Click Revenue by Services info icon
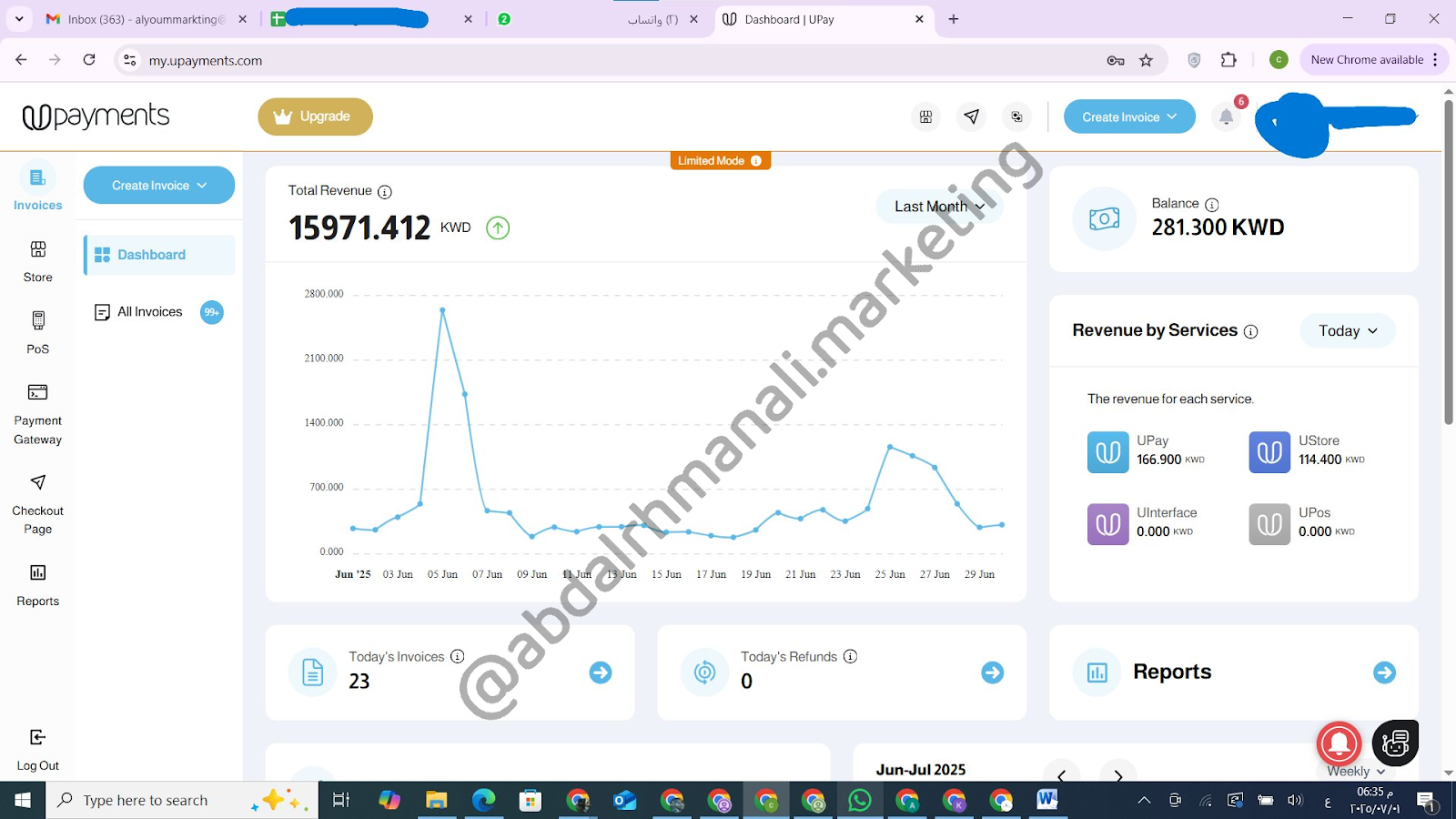 (1251, 331)
